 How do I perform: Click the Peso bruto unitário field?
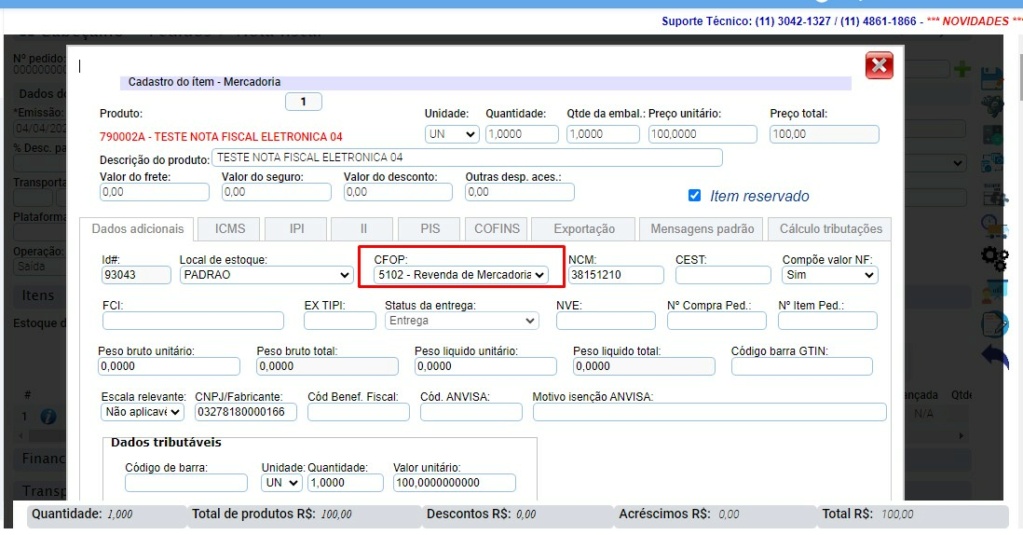[169, 366]
